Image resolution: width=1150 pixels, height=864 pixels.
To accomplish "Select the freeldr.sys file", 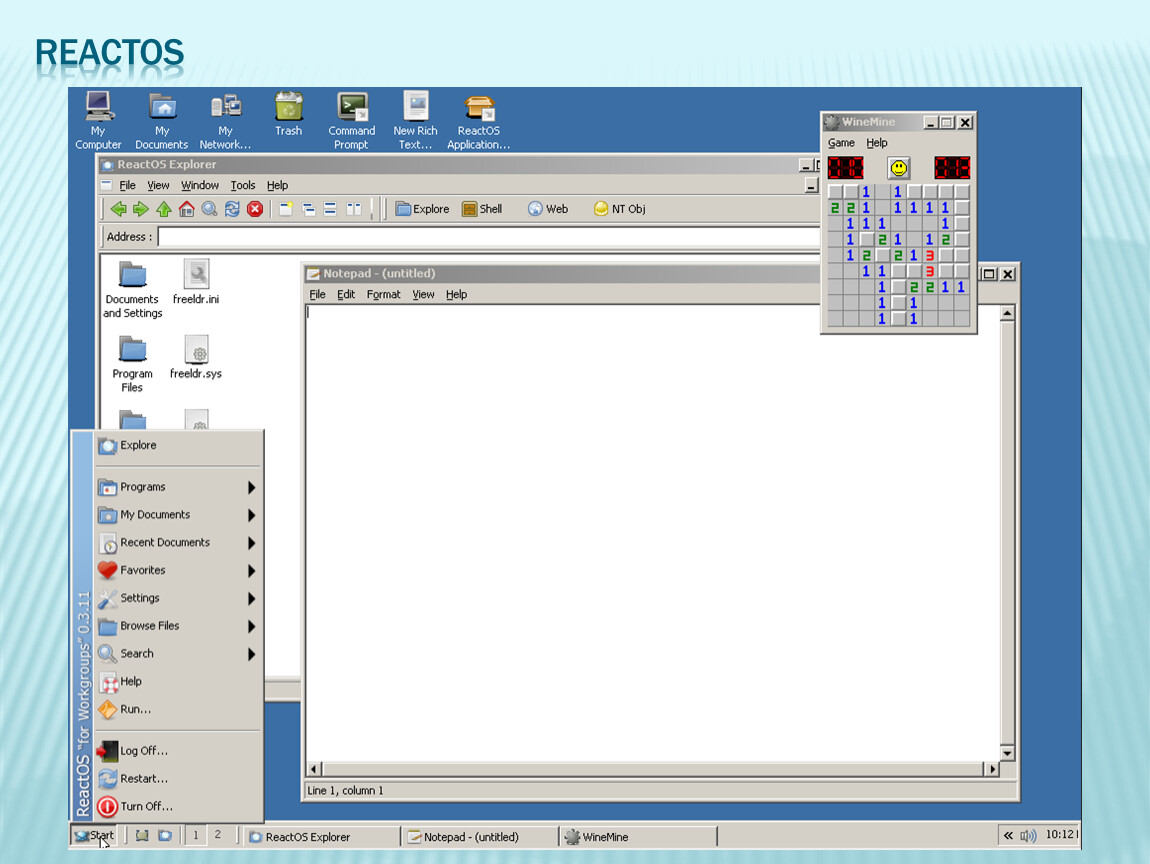I will (x=196, y=357).
